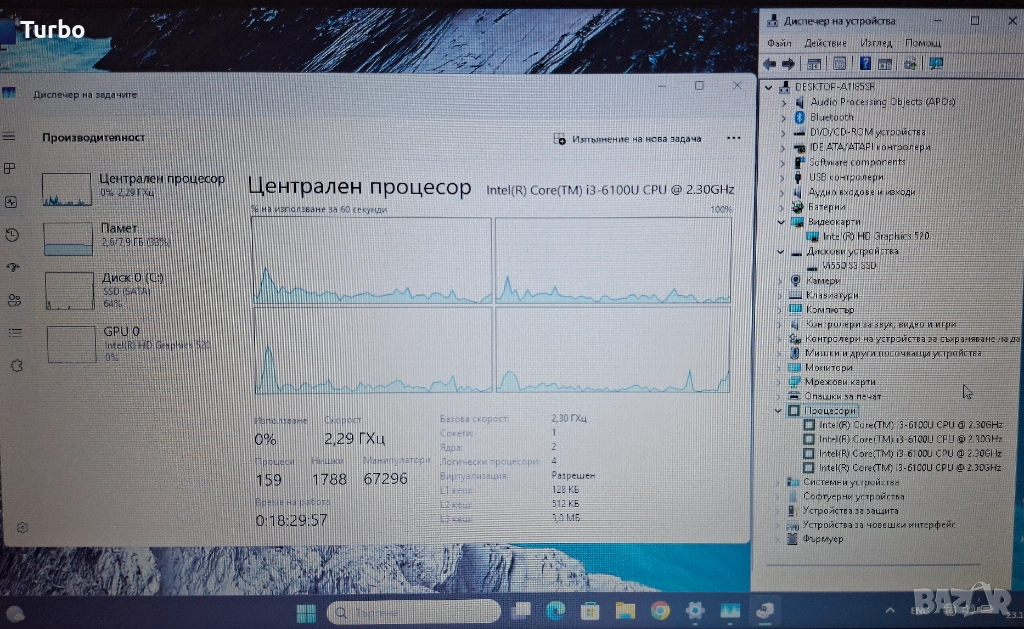The width and height of the screenshot is (1024, 629).
Task: Click Изпълнение на нова задача button
Action: (628, 139)
